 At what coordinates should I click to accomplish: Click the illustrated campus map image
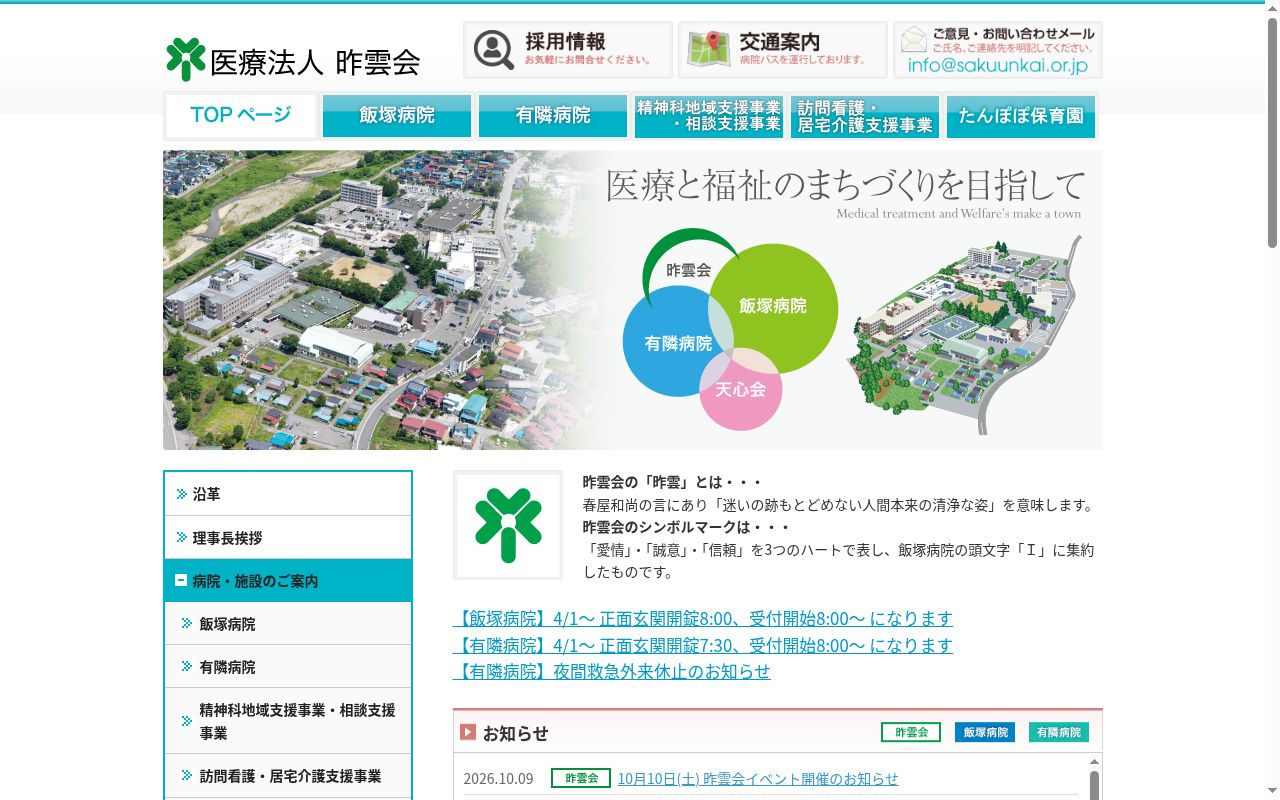click(x=965, y=334)
